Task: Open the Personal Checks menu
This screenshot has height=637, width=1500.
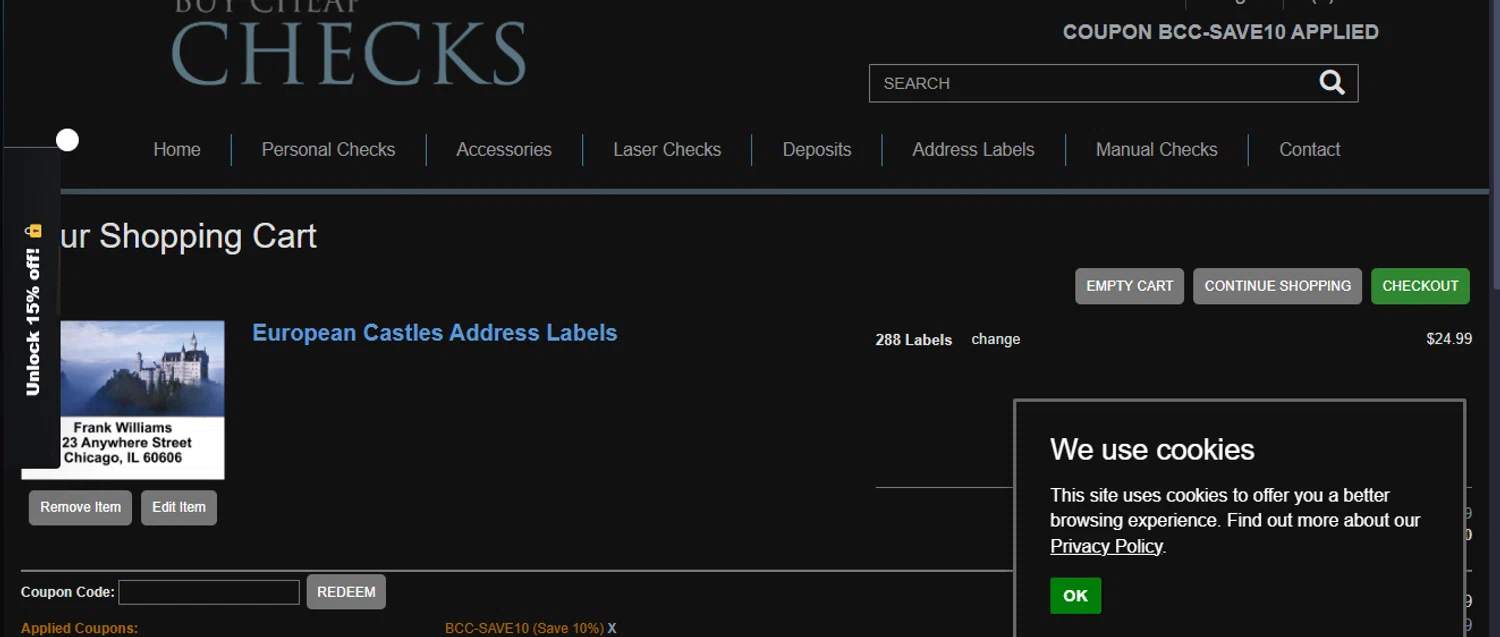Action: [328, 150]
